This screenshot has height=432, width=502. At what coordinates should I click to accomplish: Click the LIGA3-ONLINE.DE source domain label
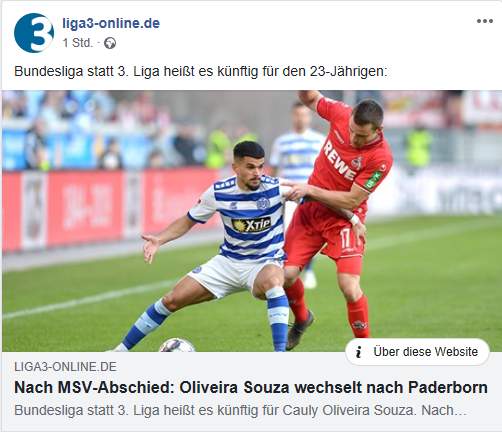pos(65,367)
